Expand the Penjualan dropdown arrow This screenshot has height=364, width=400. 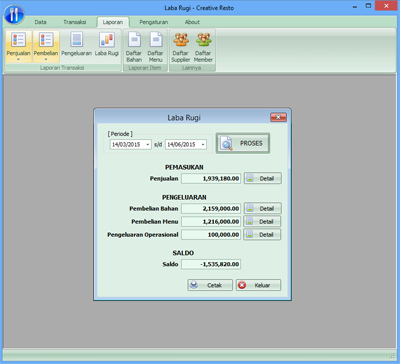18,59
